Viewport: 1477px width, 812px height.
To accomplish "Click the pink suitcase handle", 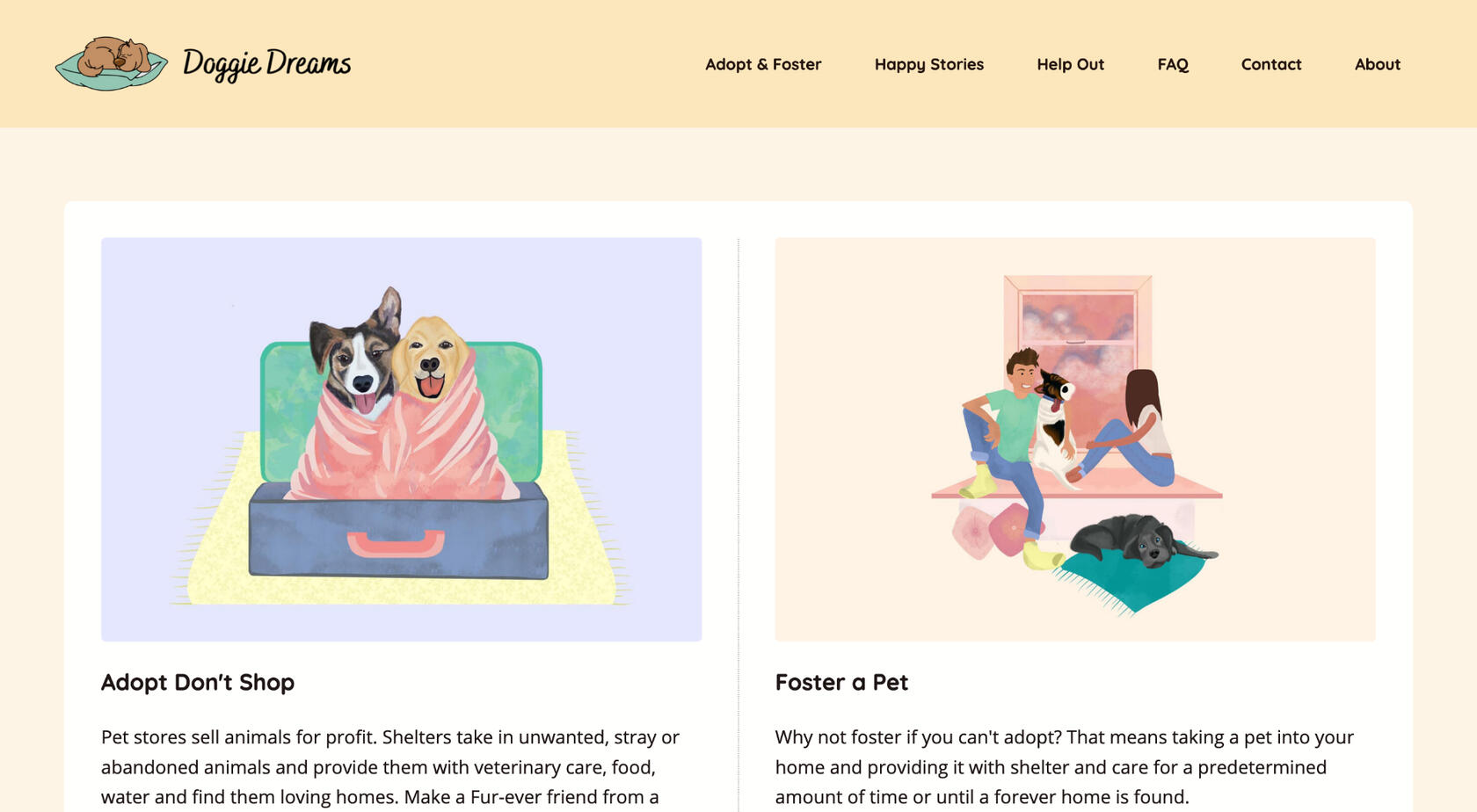I will pyautogui.click(x=396, y=544).
